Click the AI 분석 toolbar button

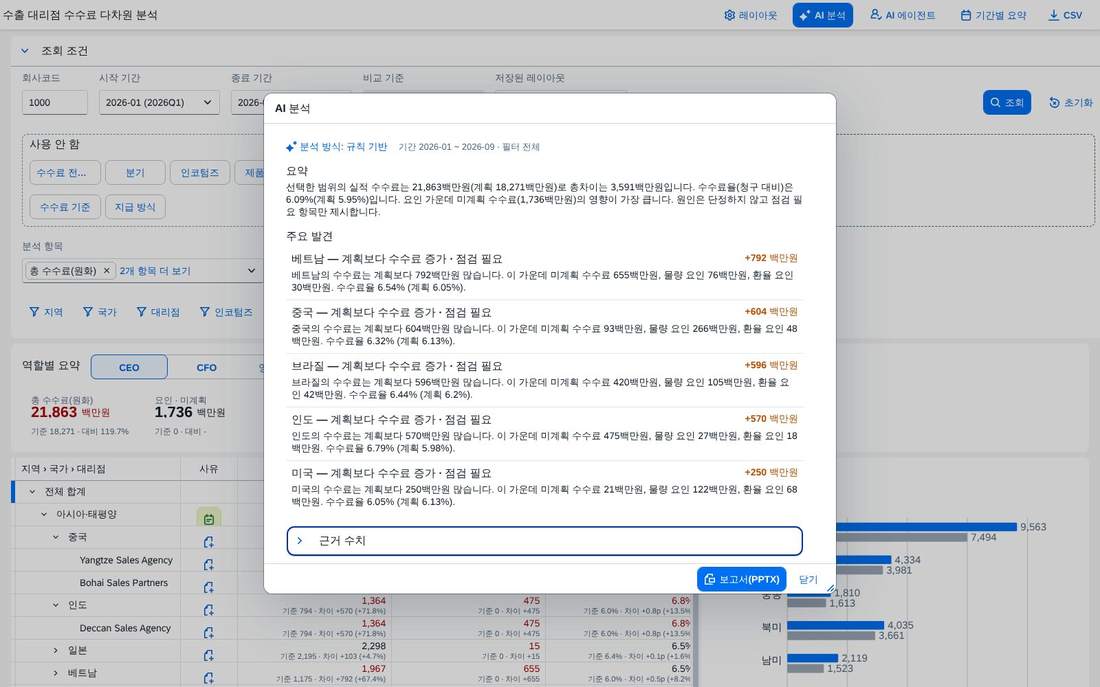[x=822, y=15]
